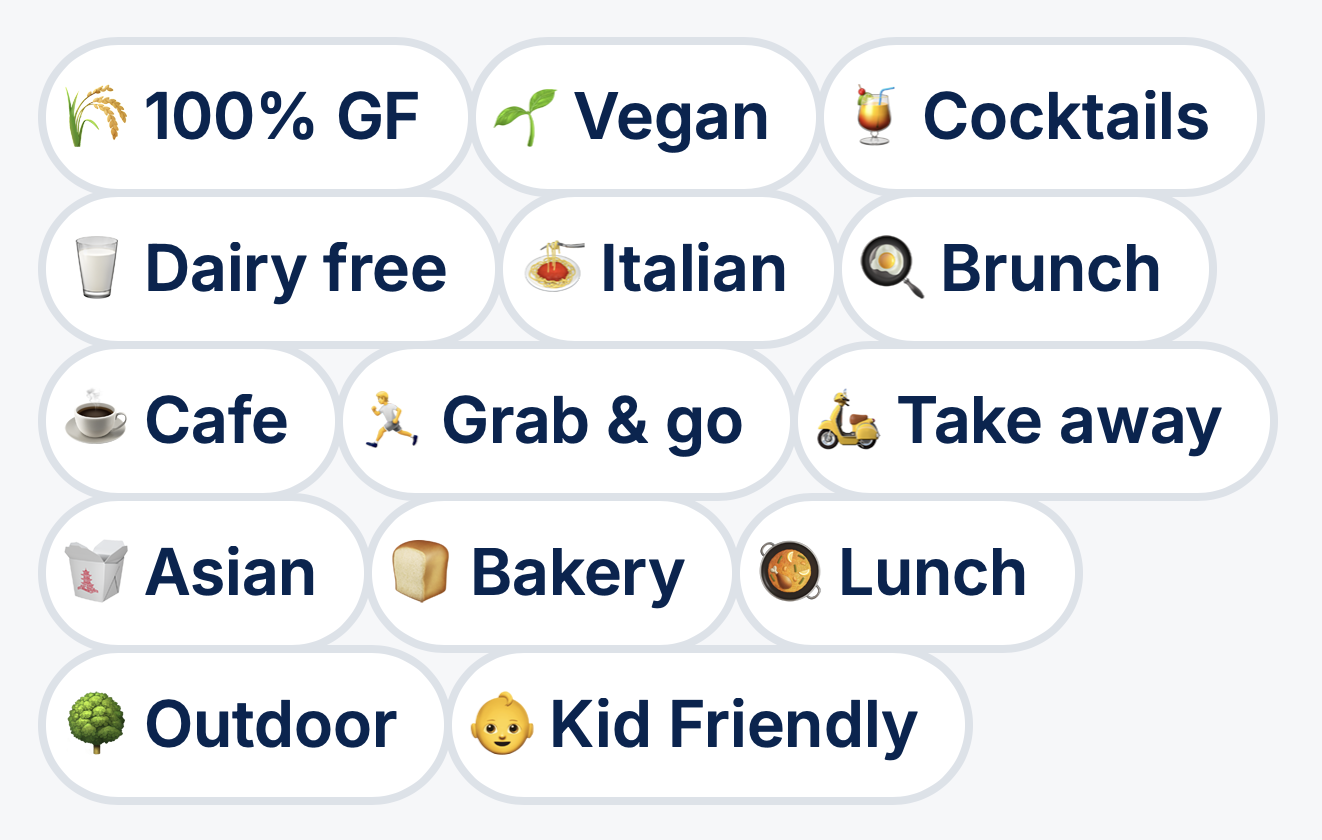Viewport: 1322px width, 840px height.
Task: Click the running person icon for Grab & go
Action: tap(392, 420)
